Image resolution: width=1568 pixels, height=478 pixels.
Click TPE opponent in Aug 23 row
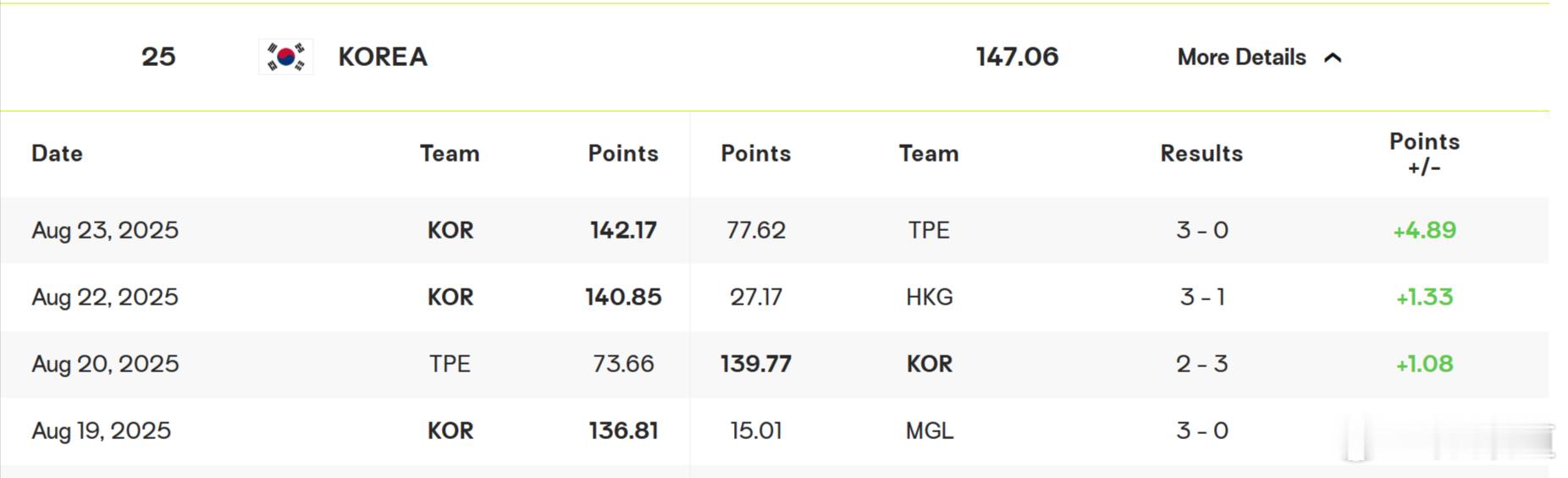pos(929,230)
